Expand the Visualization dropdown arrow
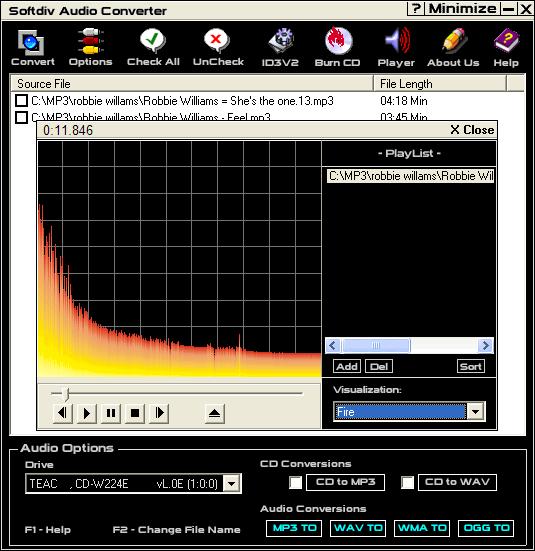Screen dimensions: 535x551 [x=476, y=411]
